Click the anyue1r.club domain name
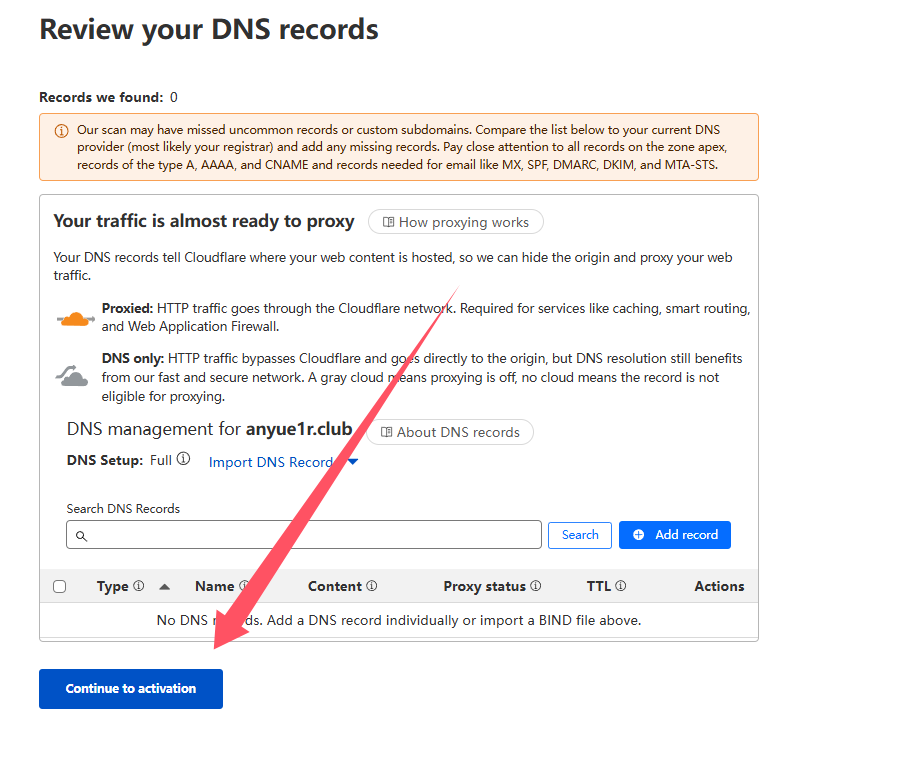Viewport: 904px width, 772px height. [x=299, y=429]
